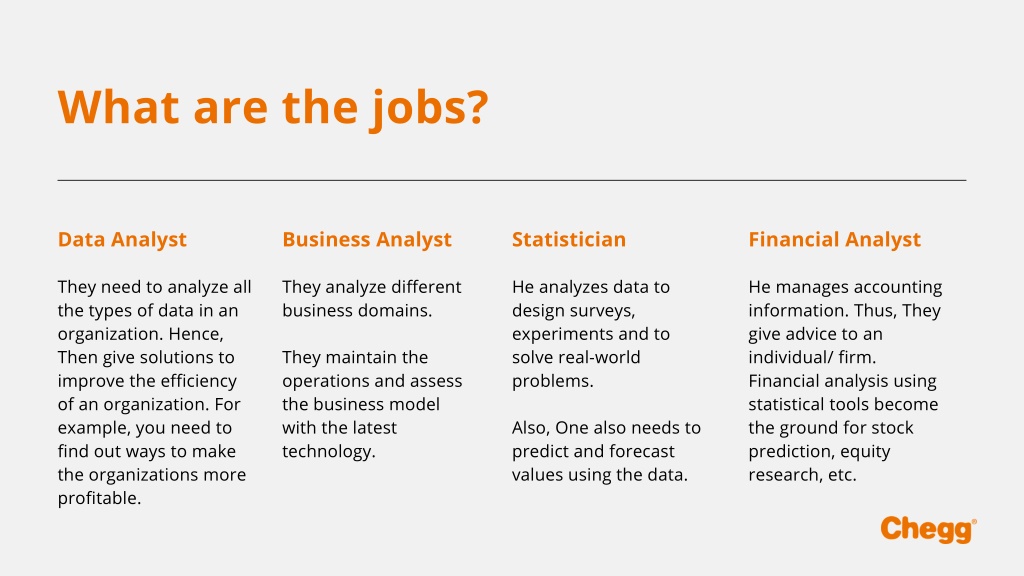Click 'real-world problems' in Statistician column
Viewport: 1024px width, 576px height.
tap(576, 369)
